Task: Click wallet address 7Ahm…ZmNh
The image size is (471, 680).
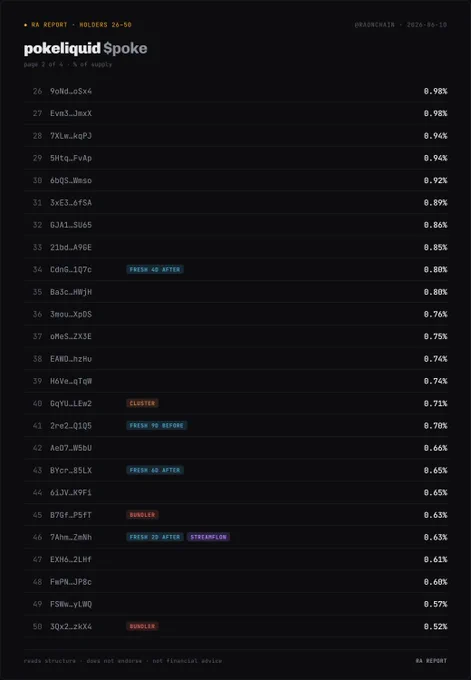Action: click(x=71, y=537)
